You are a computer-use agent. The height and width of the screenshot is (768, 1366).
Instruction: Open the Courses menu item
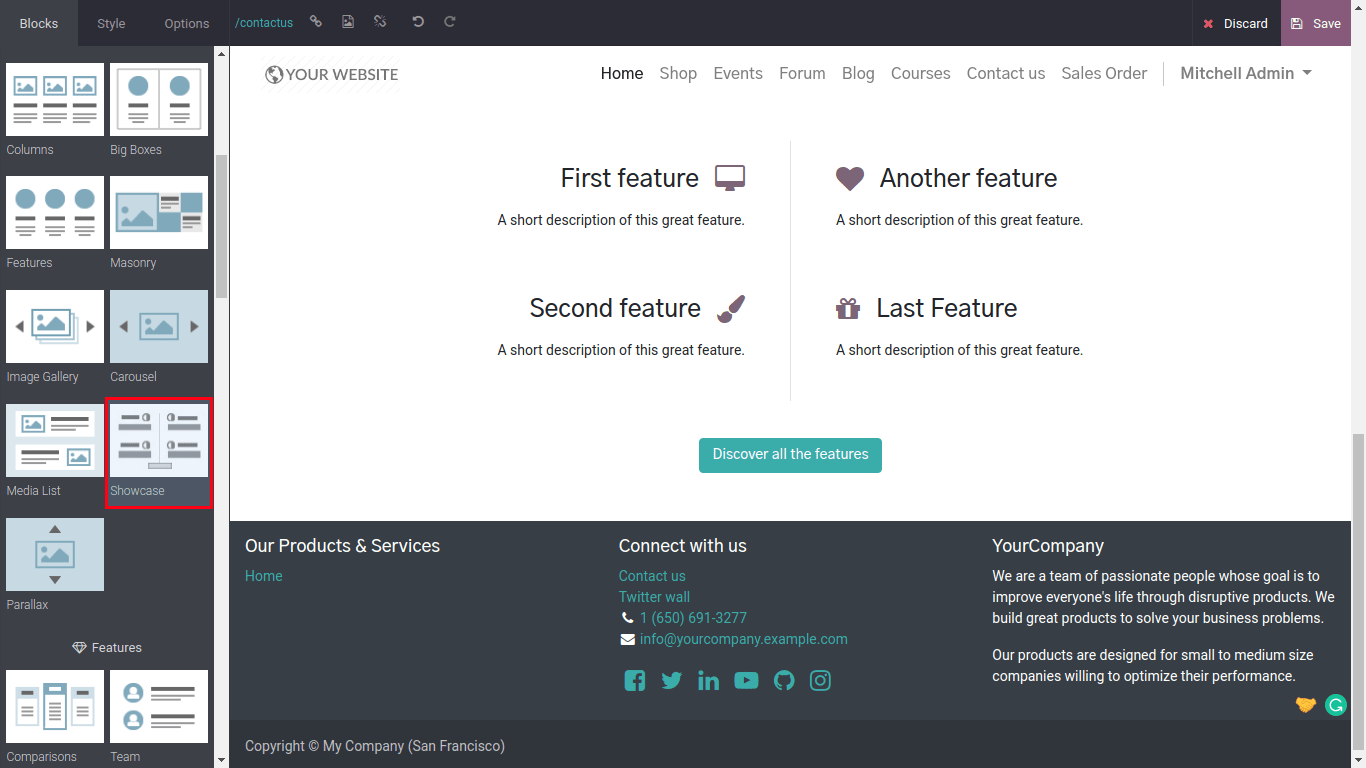(x=921, y=73)
